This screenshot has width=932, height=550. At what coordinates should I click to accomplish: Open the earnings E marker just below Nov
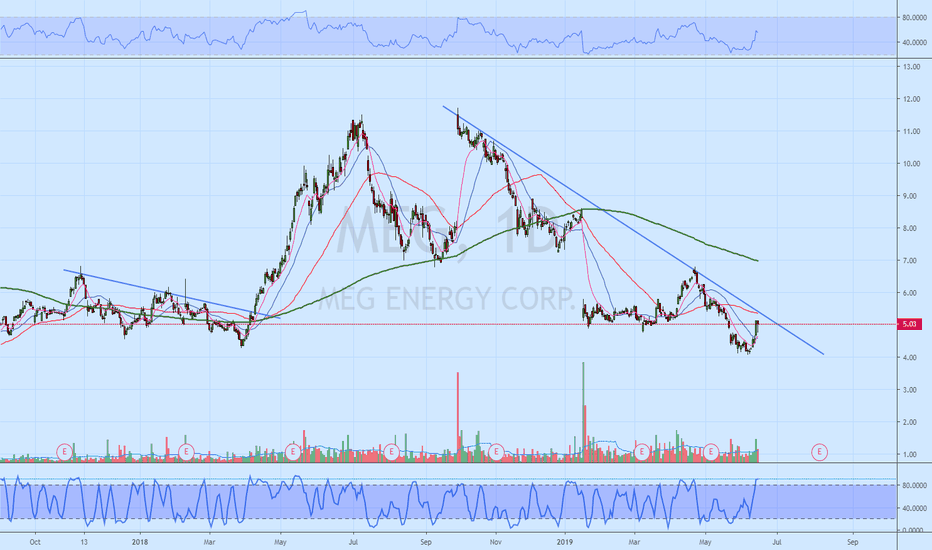pyautogui.click(x=496, y=452)
